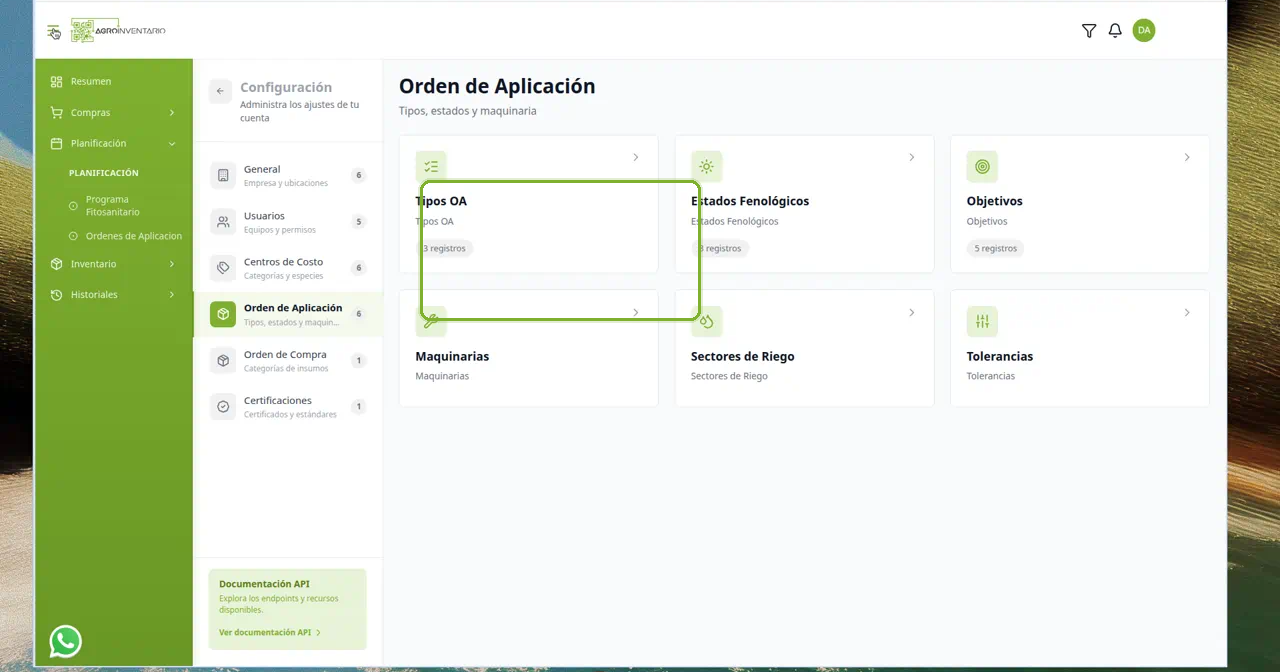Click the Documentación API heading
This screenshot has height=672, width=1280.
point(264,584)
